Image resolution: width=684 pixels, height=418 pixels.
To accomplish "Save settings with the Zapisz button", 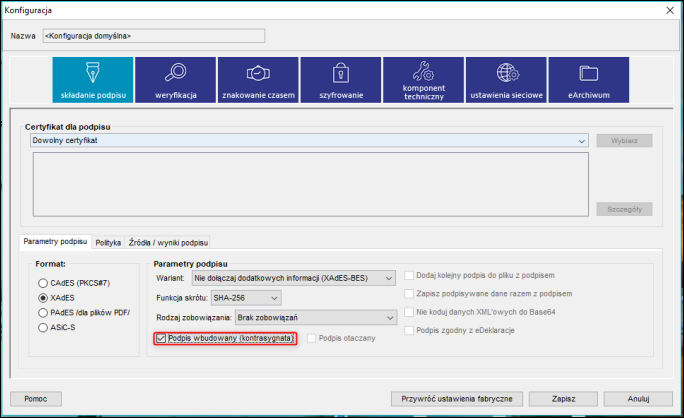I will pos(563,399).
